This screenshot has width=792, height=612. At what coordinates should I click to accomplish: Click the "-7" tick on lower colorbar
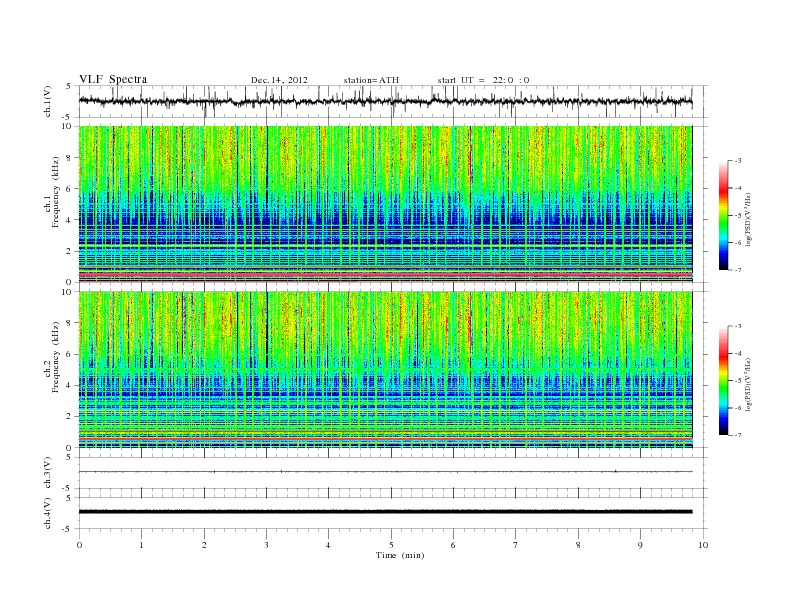[x=737, y=435]
